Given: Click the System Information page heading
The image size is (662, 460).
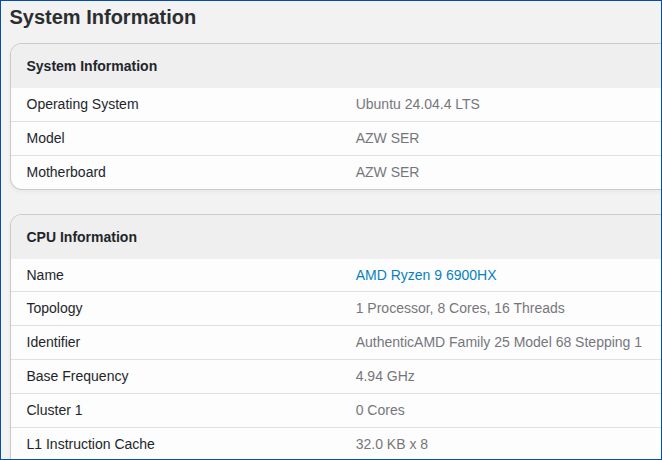Looking at the screenshot, I should pos(103,17).
